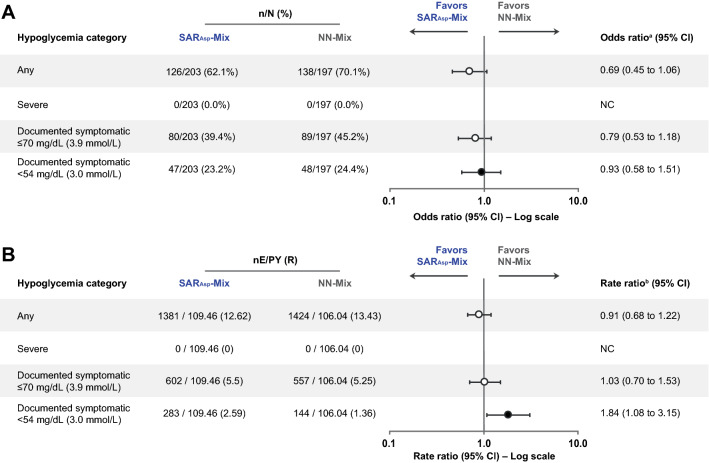Click the open circle for ≤70 mg/dL in panel A
This screenshot has width=709, height=463.
click(x=475, y=138)
